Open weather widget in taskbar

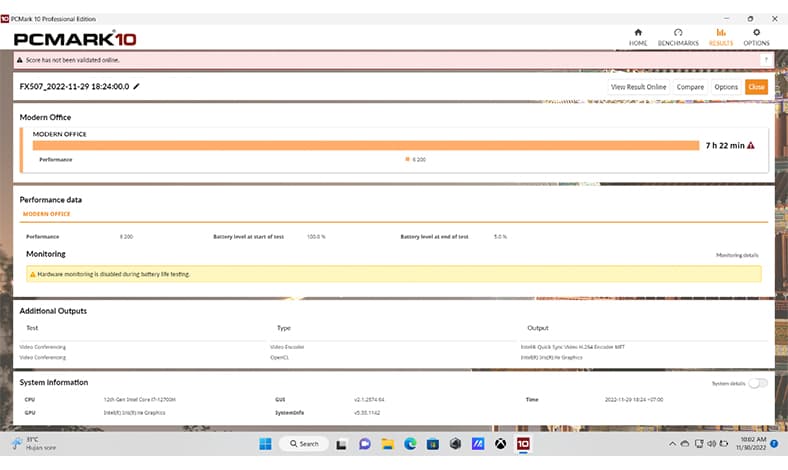tap(34, 443)
